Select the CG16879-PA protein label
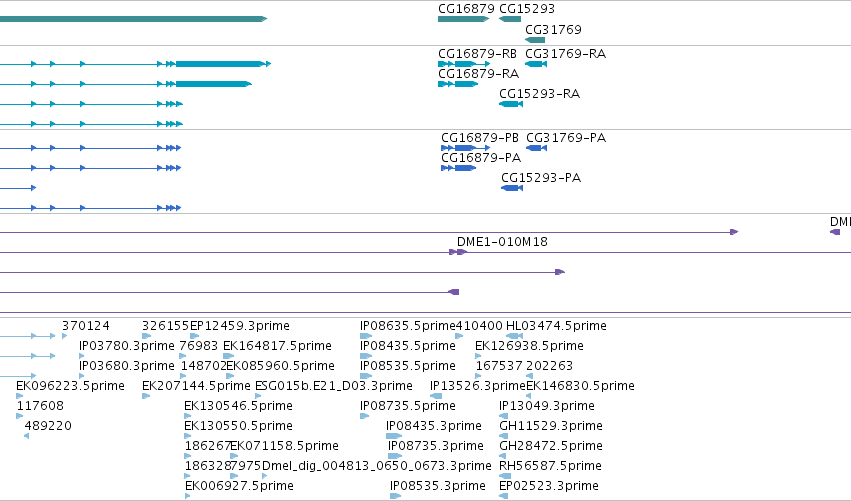This screenshot has height=501, width=851. 481,158
